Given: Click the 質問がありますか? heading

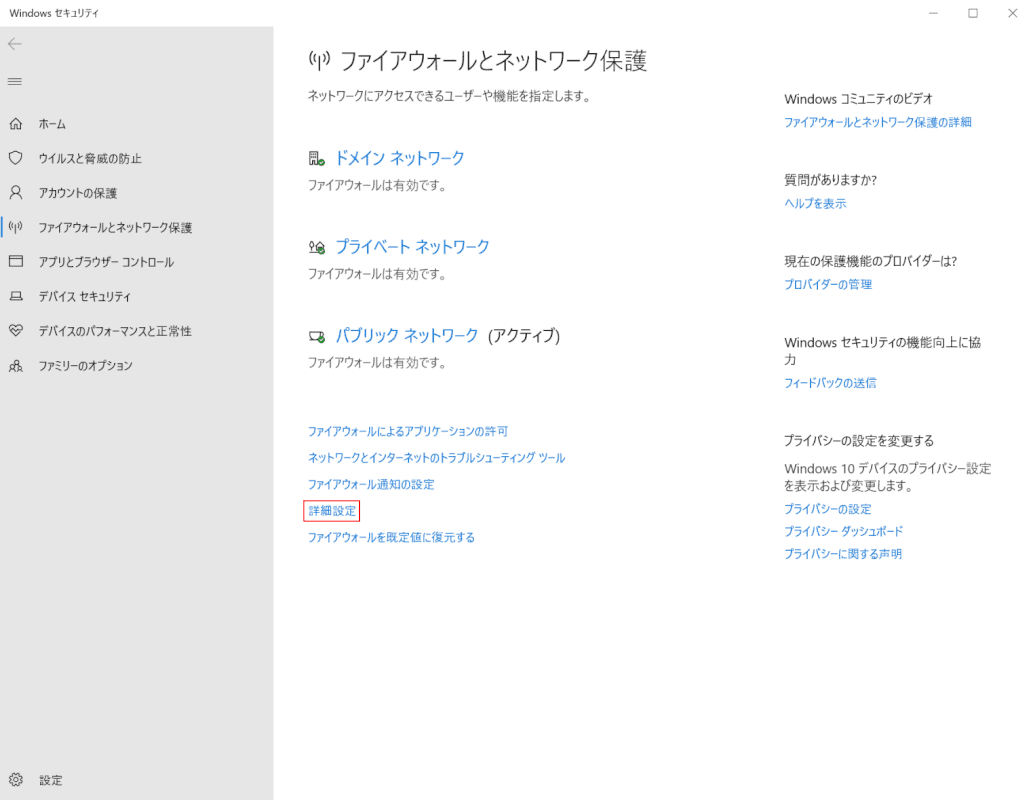Looking at the screenshot, I should [x=830, y=180].
